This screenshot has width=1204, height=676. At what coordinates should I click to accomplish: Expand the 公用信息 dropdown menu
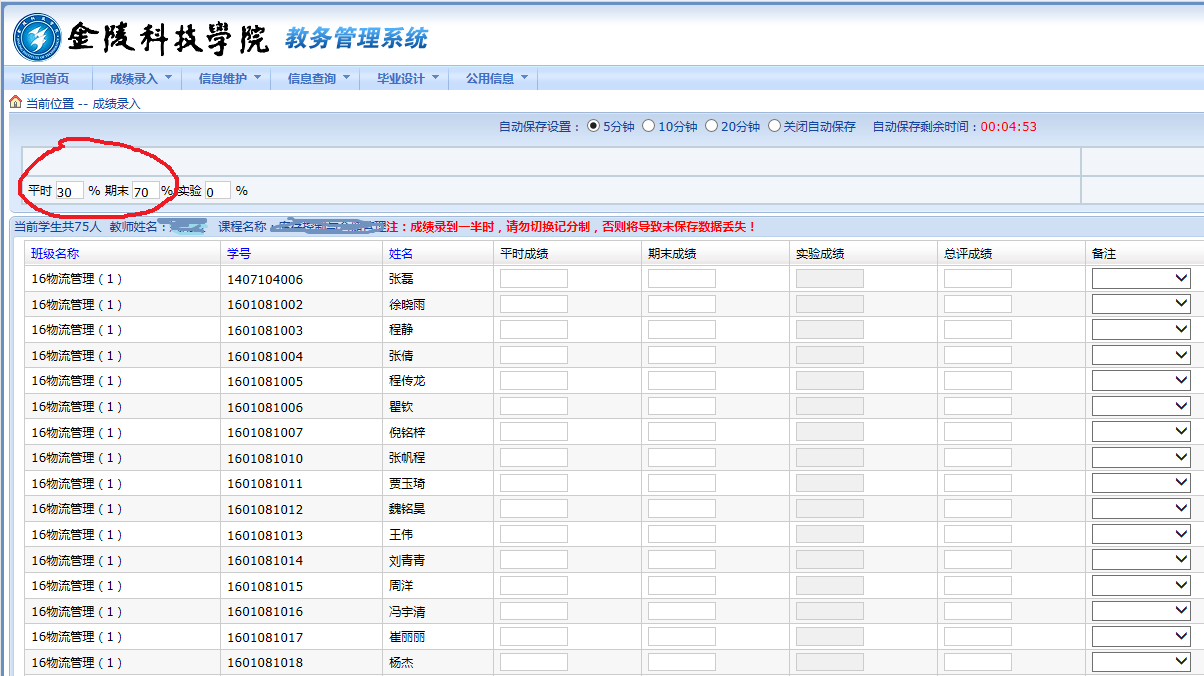496,79
